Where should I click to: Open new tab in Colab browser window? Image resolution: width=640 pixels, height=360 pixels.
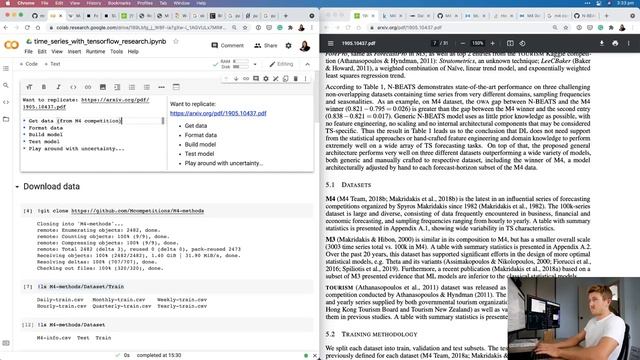point(286,16)
